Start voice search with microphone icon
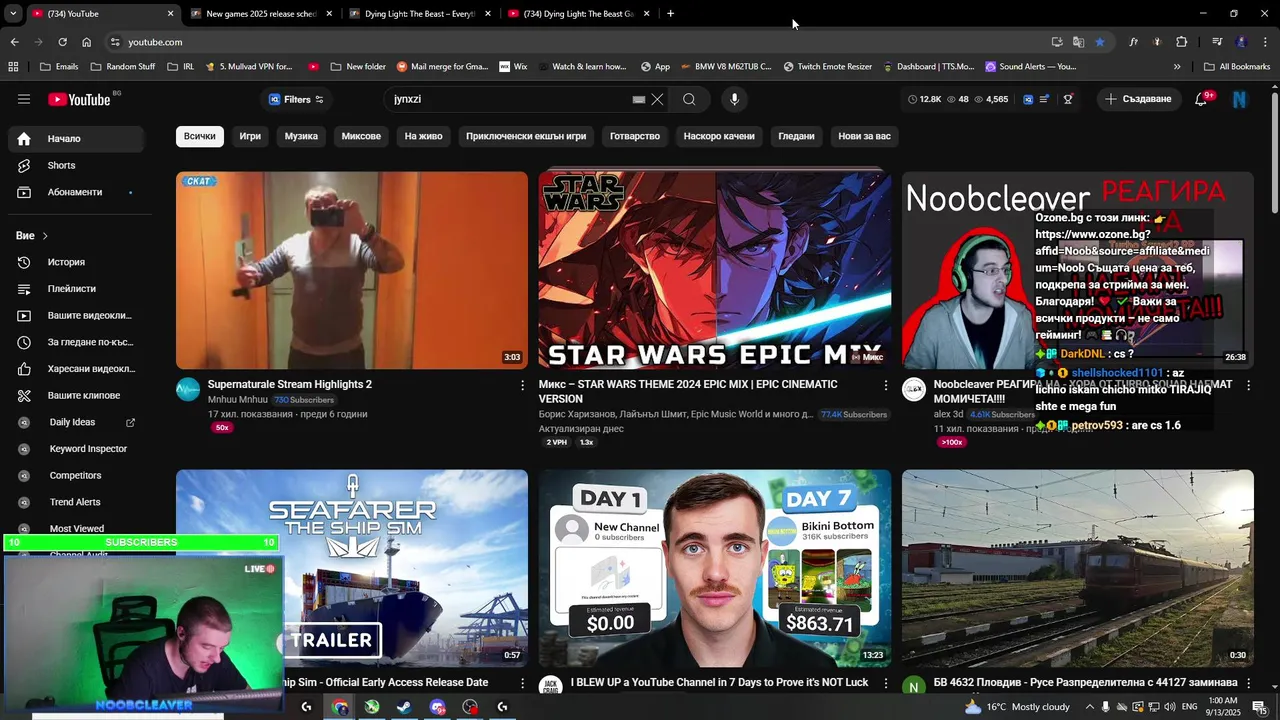 click(734, 99)
